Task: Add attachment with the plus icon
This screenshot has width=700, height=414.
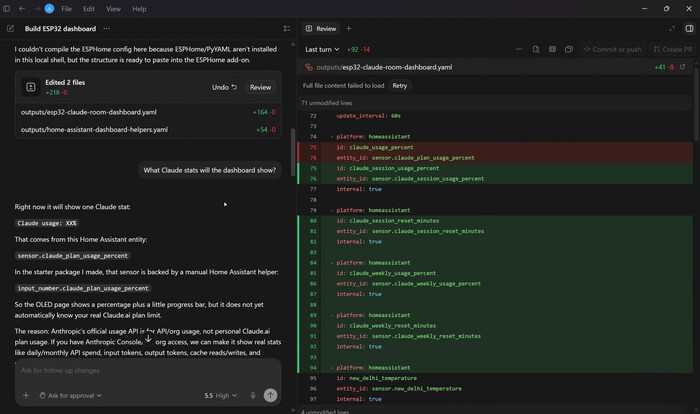Action: coord(26,395)
